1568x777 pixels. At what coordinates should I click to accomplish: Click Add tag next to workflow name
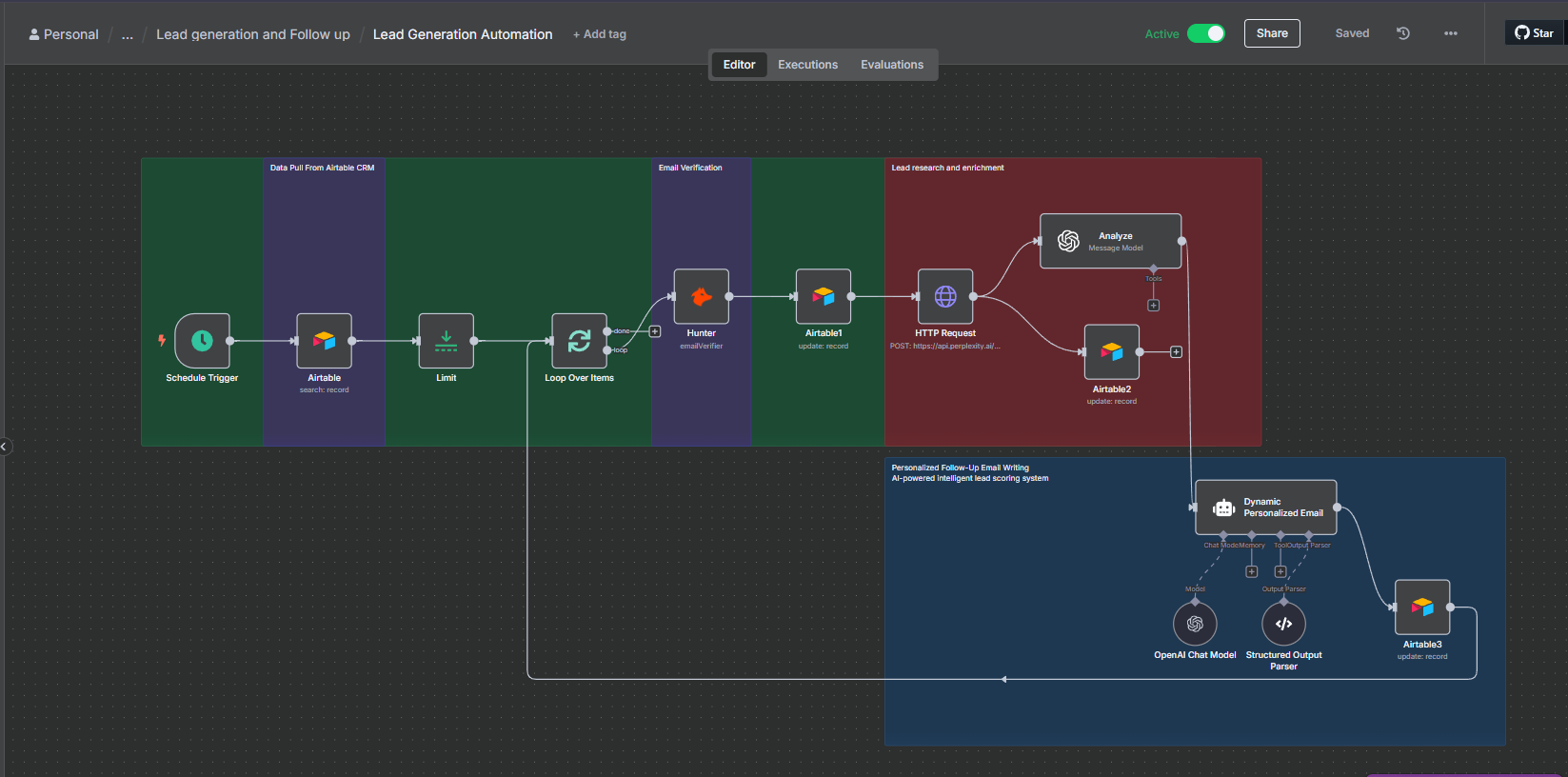(600, 34)
